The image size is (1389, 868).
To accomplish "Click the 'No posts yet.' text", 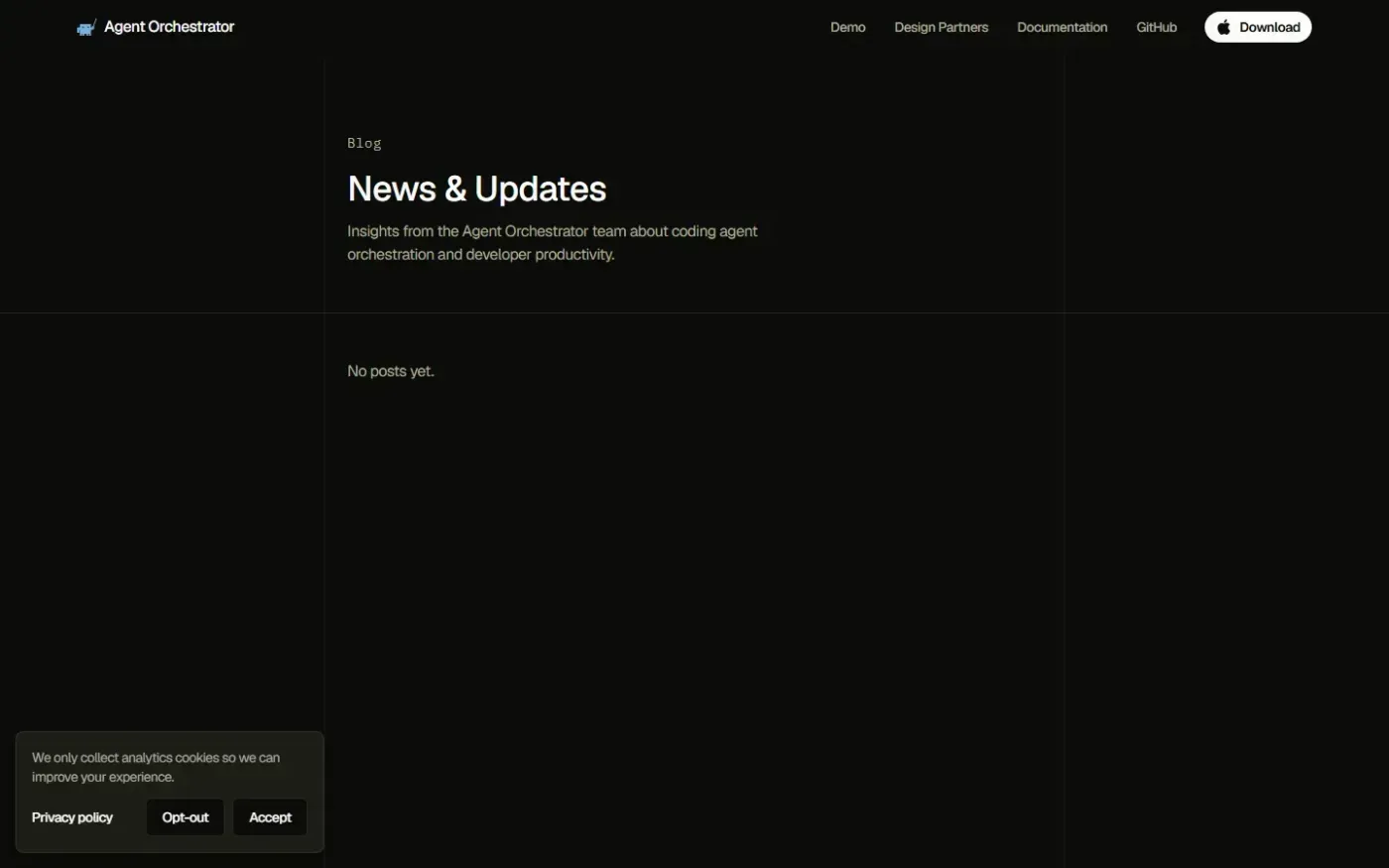I will (x=391, y=371).
